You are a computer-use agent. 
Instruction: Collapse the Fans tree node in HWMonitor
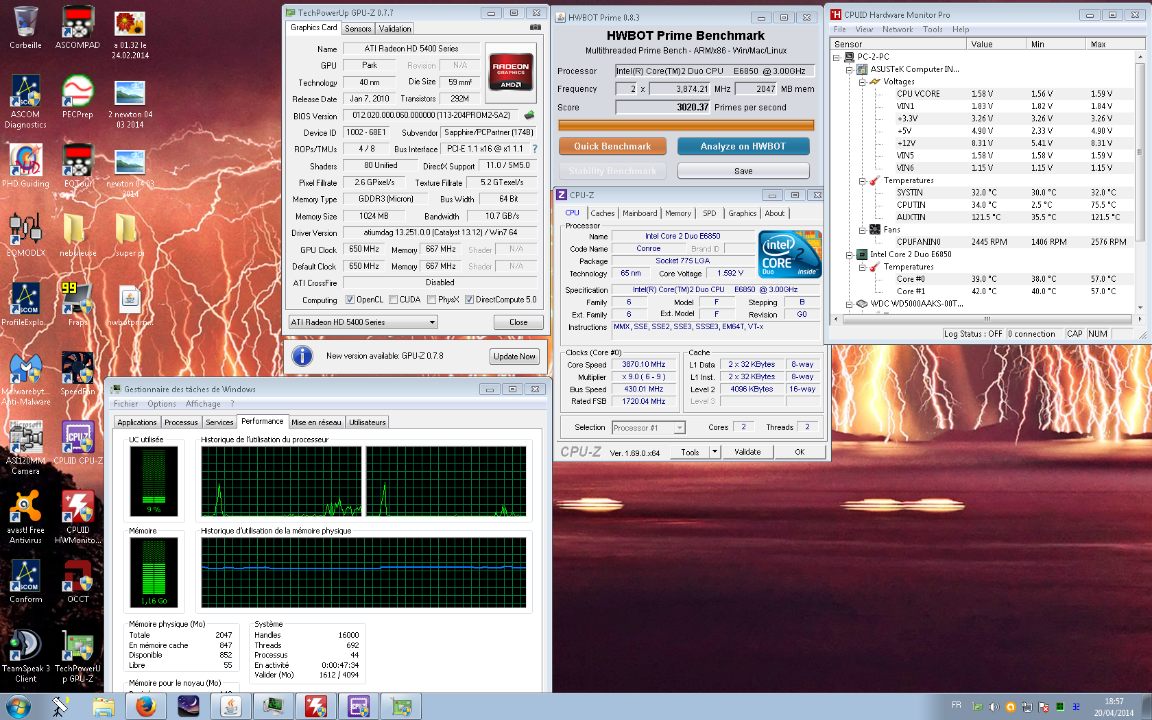(862, 229)
